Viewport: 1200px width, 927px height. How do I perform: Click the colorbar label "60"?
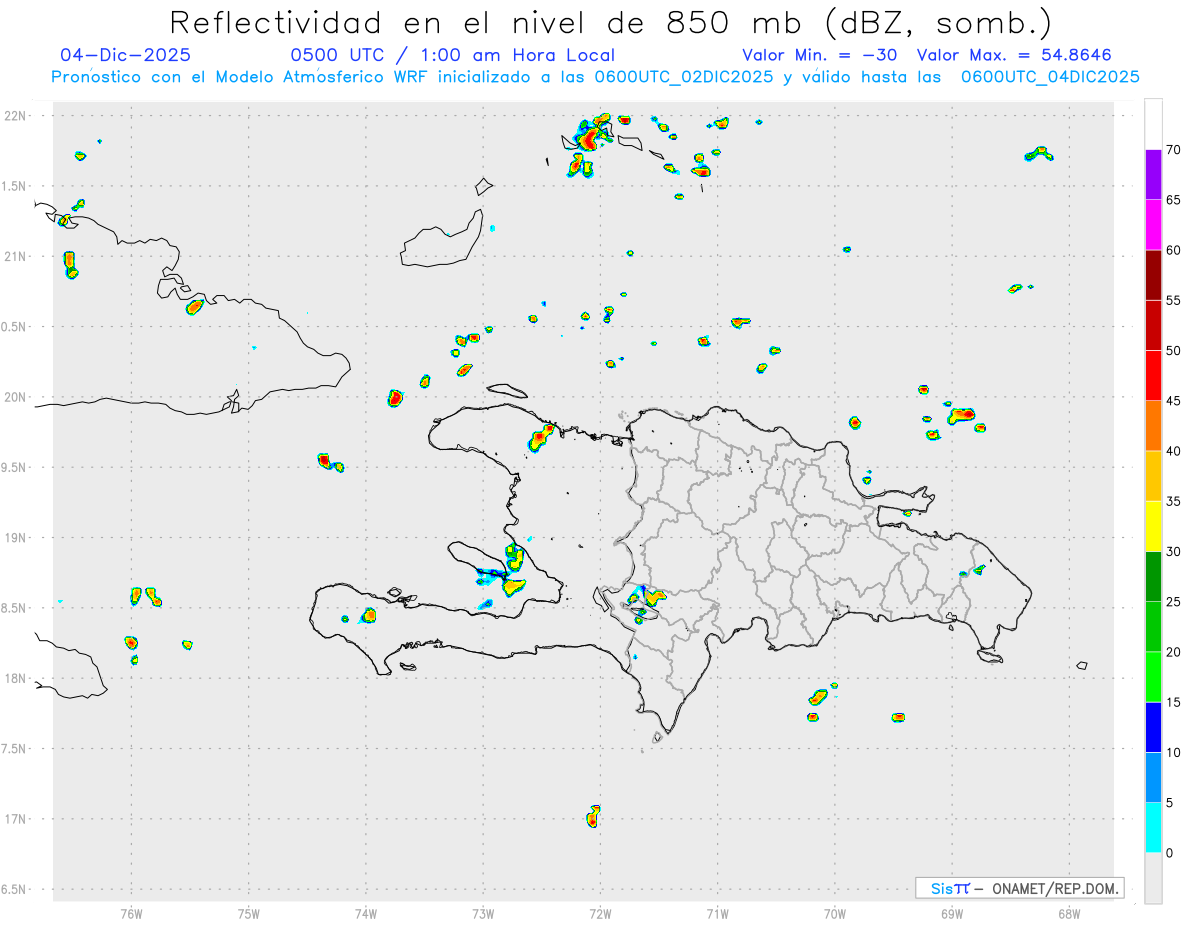point(1174,250)
